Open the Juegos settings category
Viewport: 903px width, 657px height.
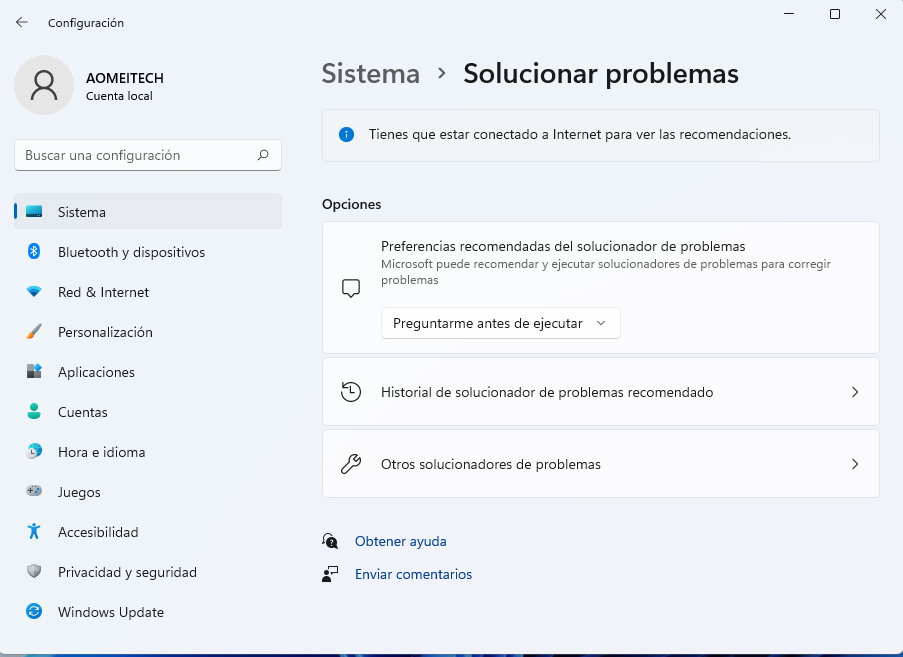point(79,492)
